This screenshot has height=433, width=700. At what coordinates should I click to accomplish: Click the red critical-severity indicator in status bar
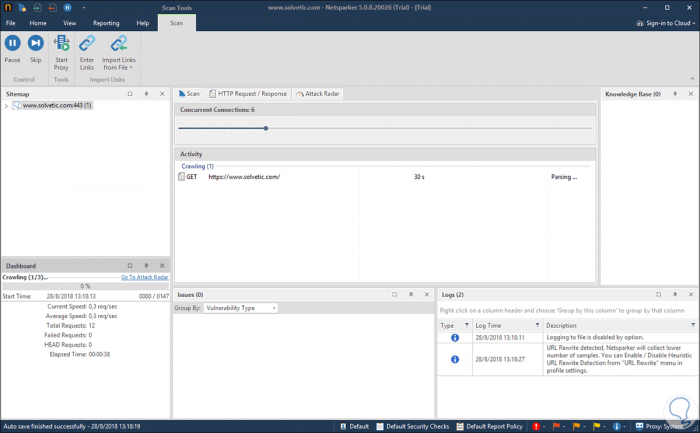[x=536, y=426]
